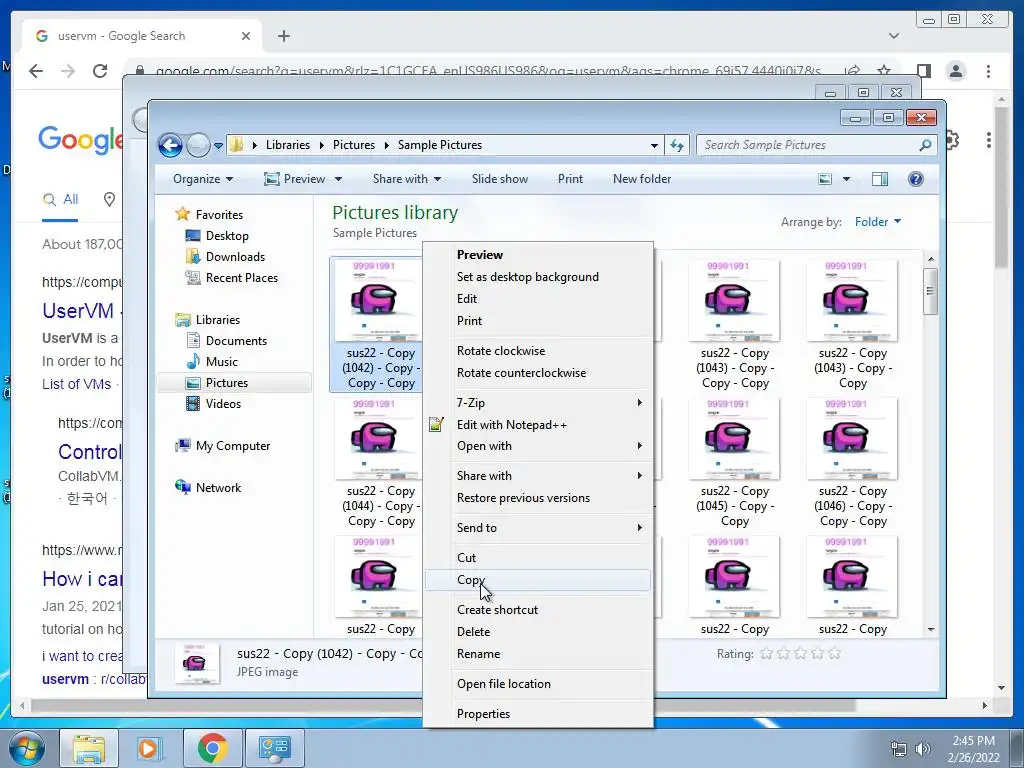The height and width of the screenshot is (768, 1024).
Task: Click the Chrome icon in the taskbar
Action: 212,748
